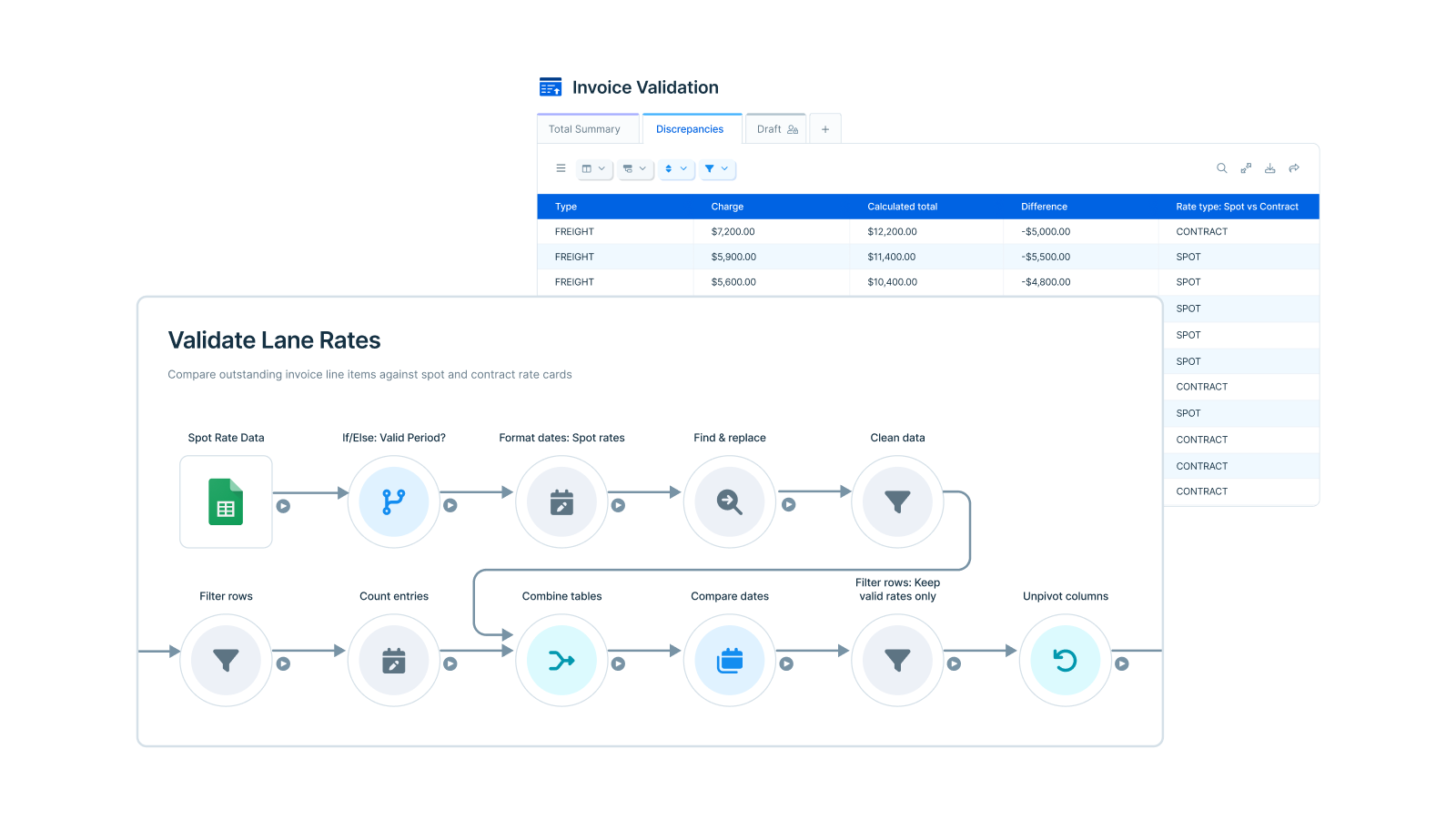
Task: Click the workflow description text
Action: click(x=369, y=374)
